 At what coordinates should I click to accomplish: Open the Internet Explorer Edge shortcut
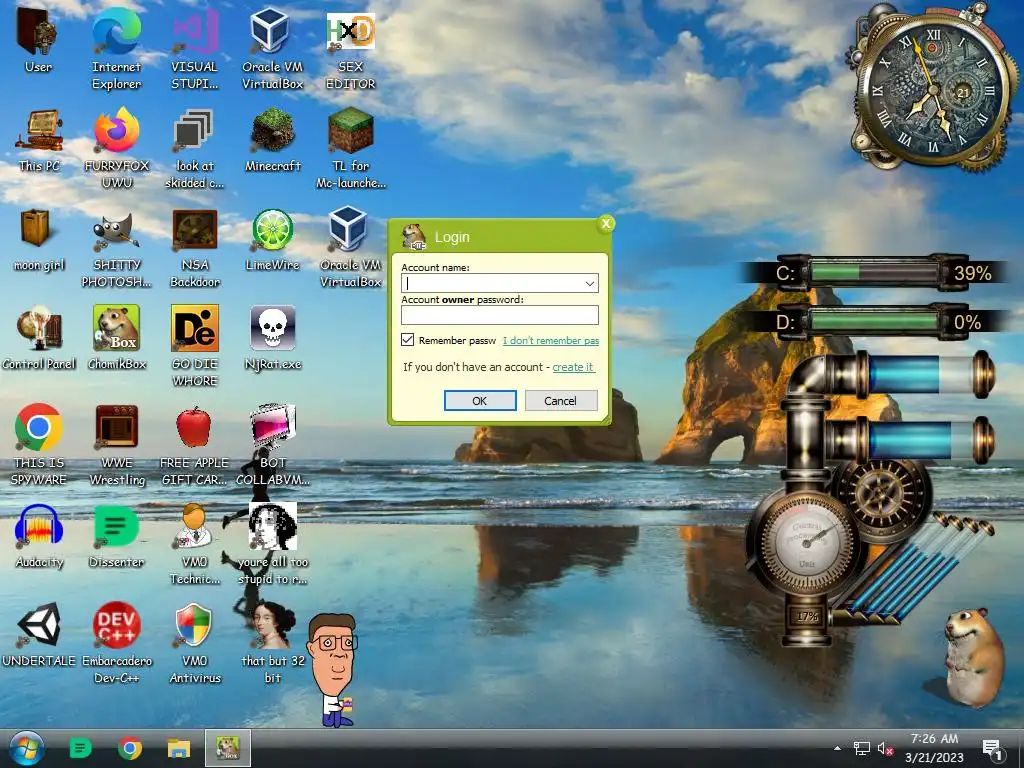[x=116, y=50]
